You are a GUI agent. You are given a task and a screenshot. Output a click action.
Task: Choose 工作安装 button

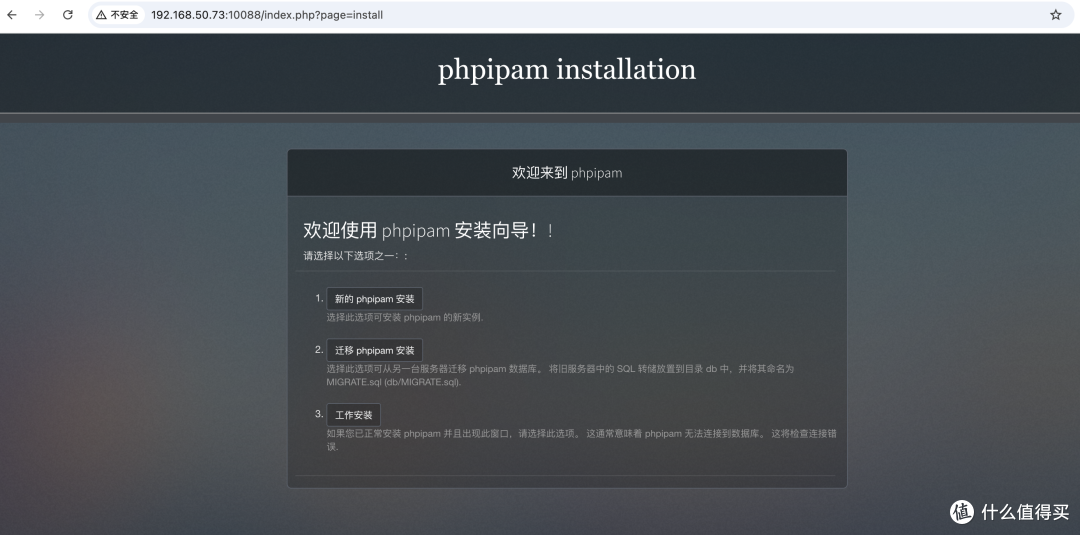[x=353, y=415]
